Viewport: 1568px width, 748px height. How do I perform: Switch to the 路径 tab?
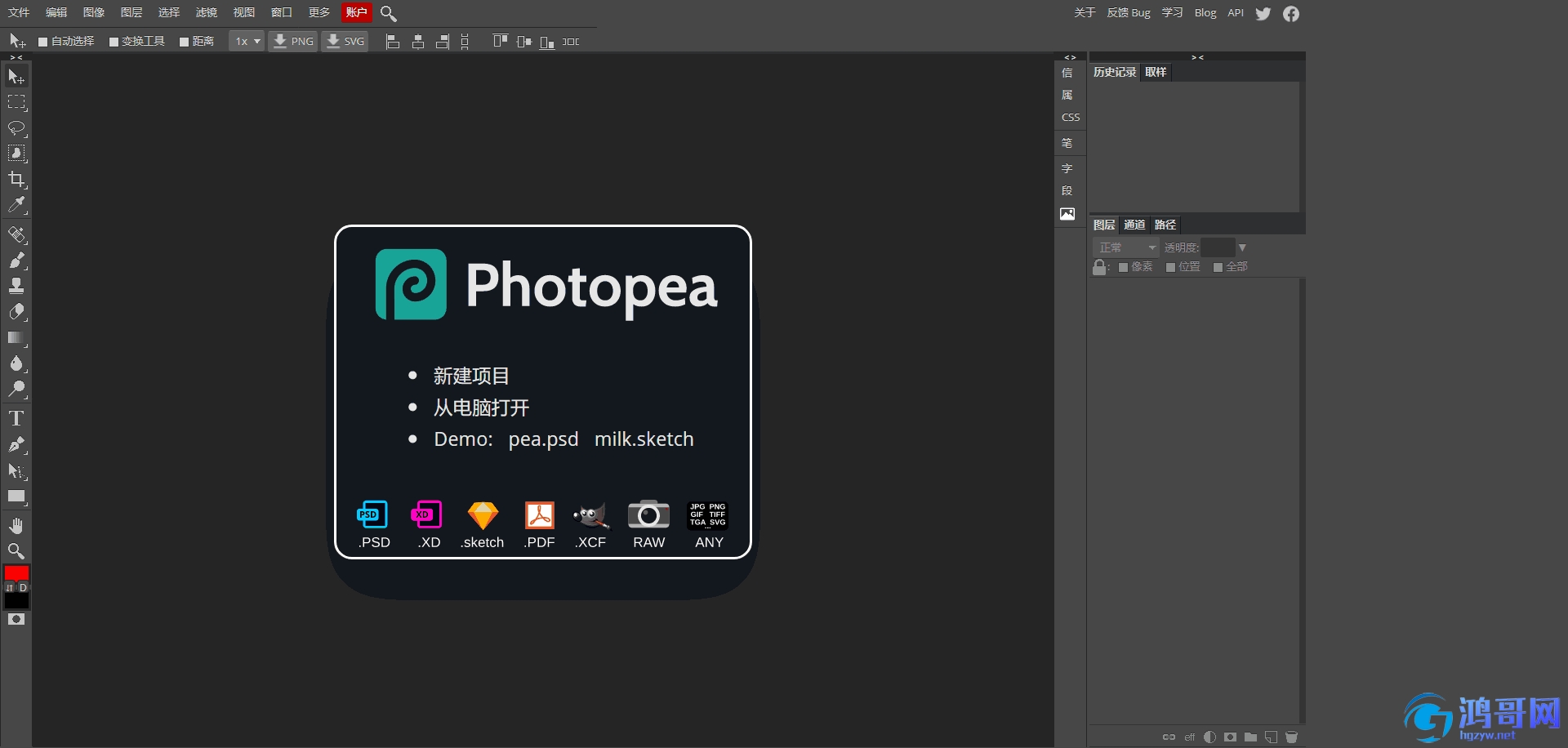[x=1165, y=225]
